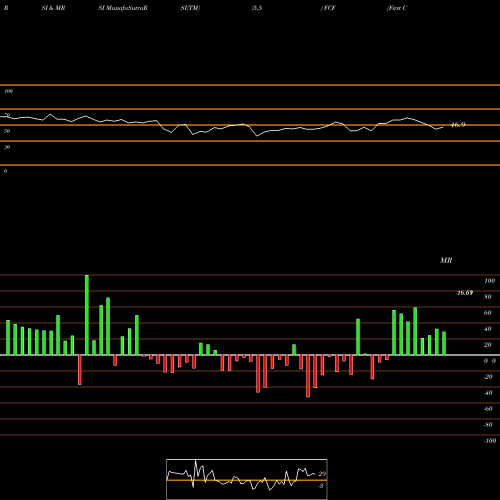
Task: Click the MR axis label '40'
Action: [x=488, y=329]
